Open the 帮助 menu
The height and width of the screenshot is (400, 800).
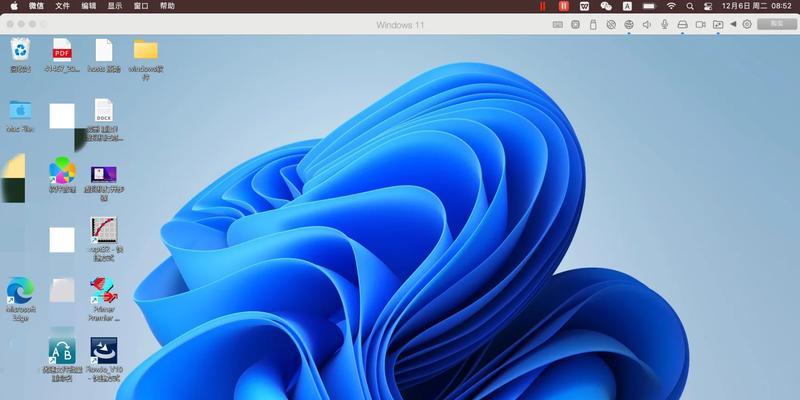click(167, 6)
